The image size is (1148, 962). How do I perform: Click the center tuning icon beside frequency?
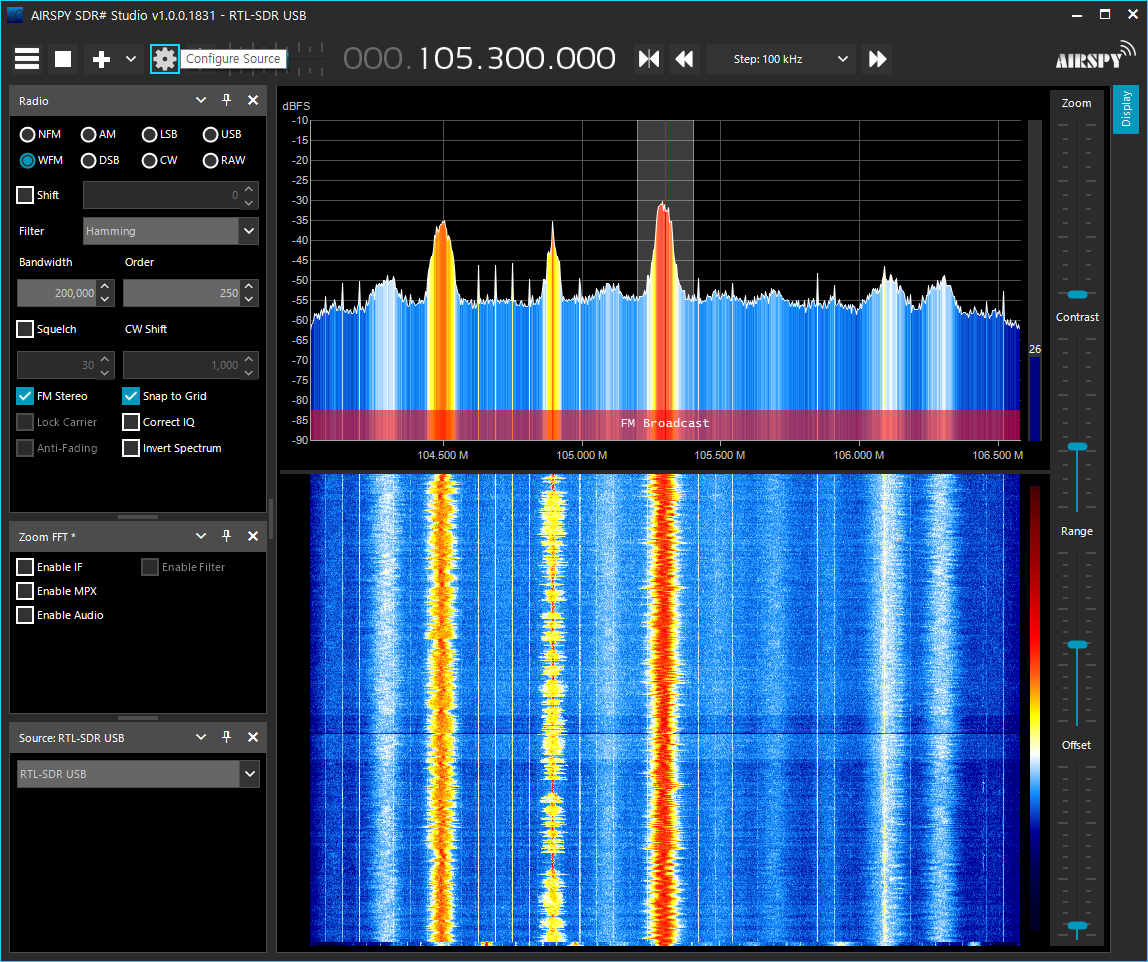649,59
